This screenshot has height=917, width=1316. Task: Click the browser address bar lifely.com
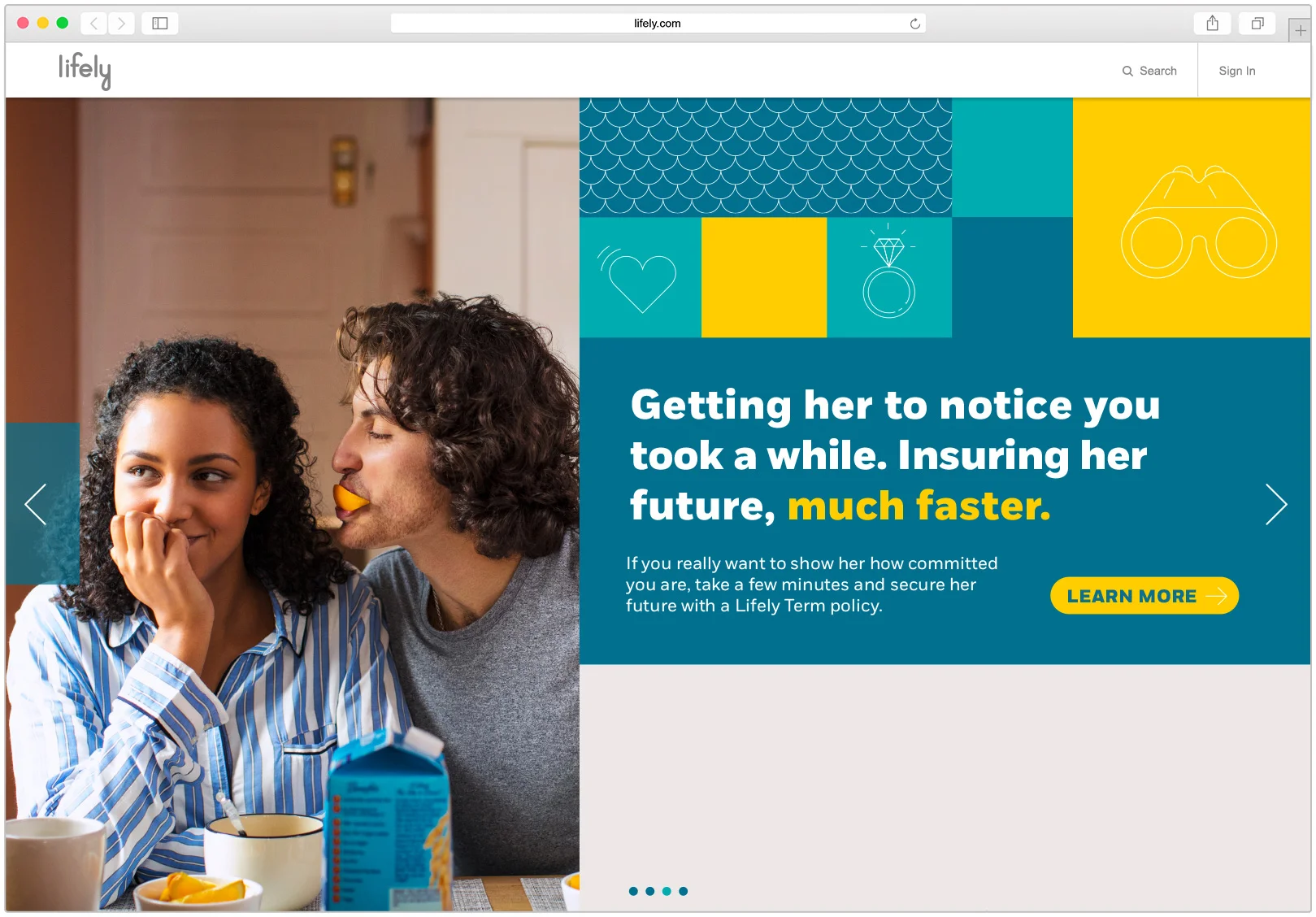coord(658,24)
